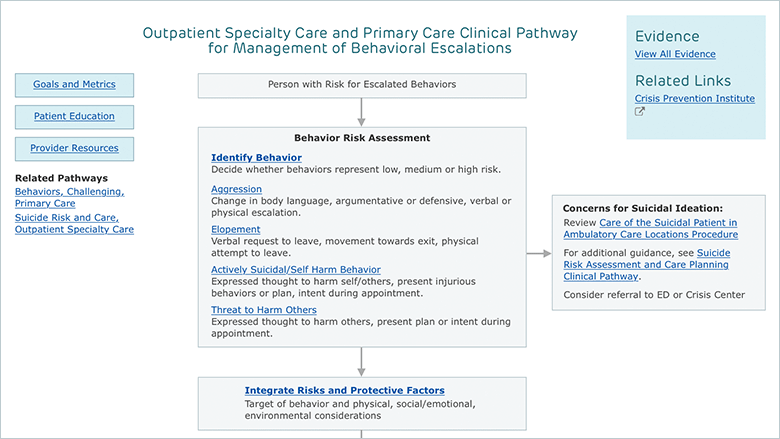This screenshot has height=439, width=780.
Task: Open the View All Evidence link
Action: click(x=675, y=54)
